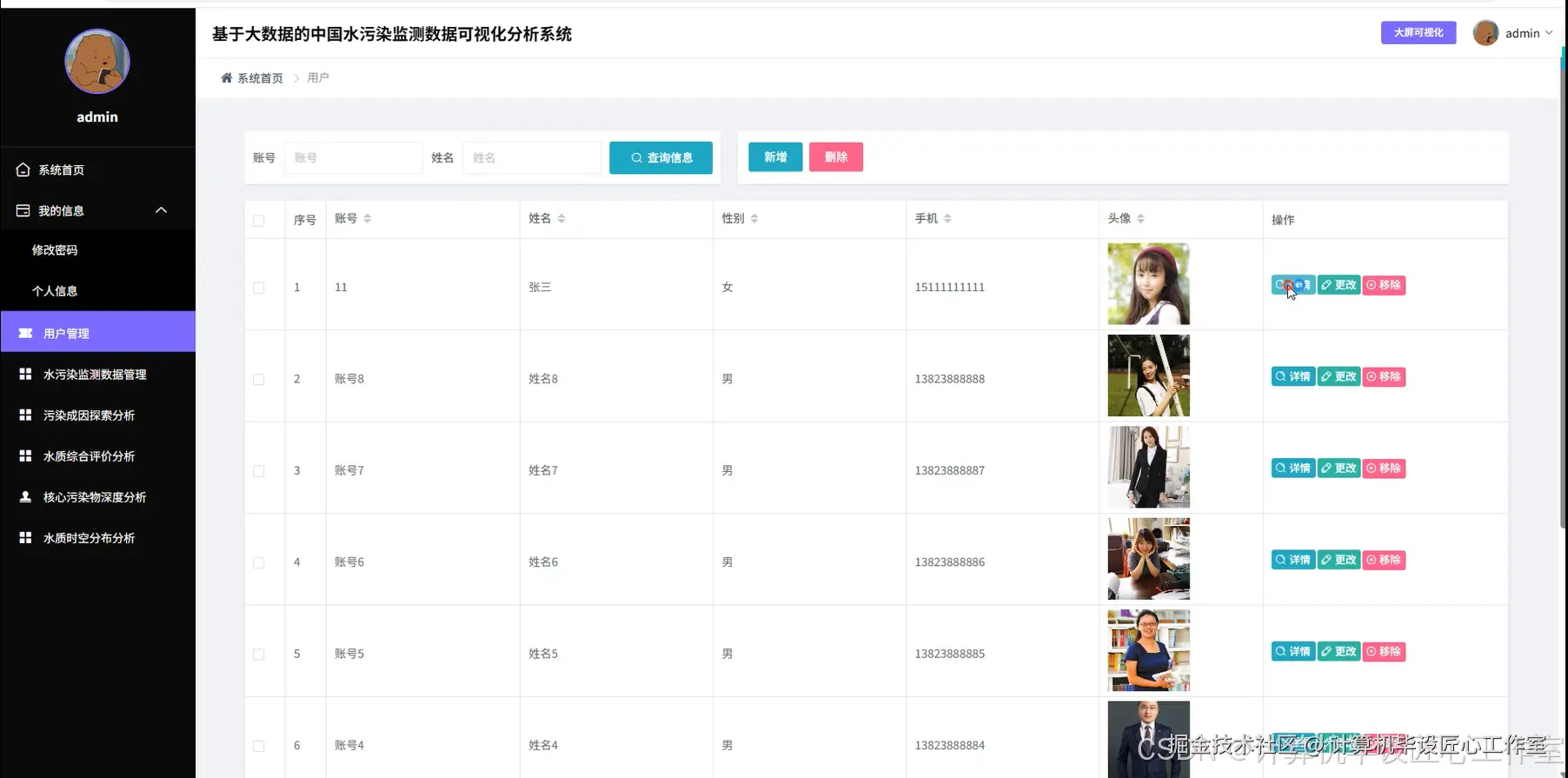Viewport: 1568px width, 778px height.
Task: Click 姓名7's avatar thumbnail
Action: point(1148,467)
